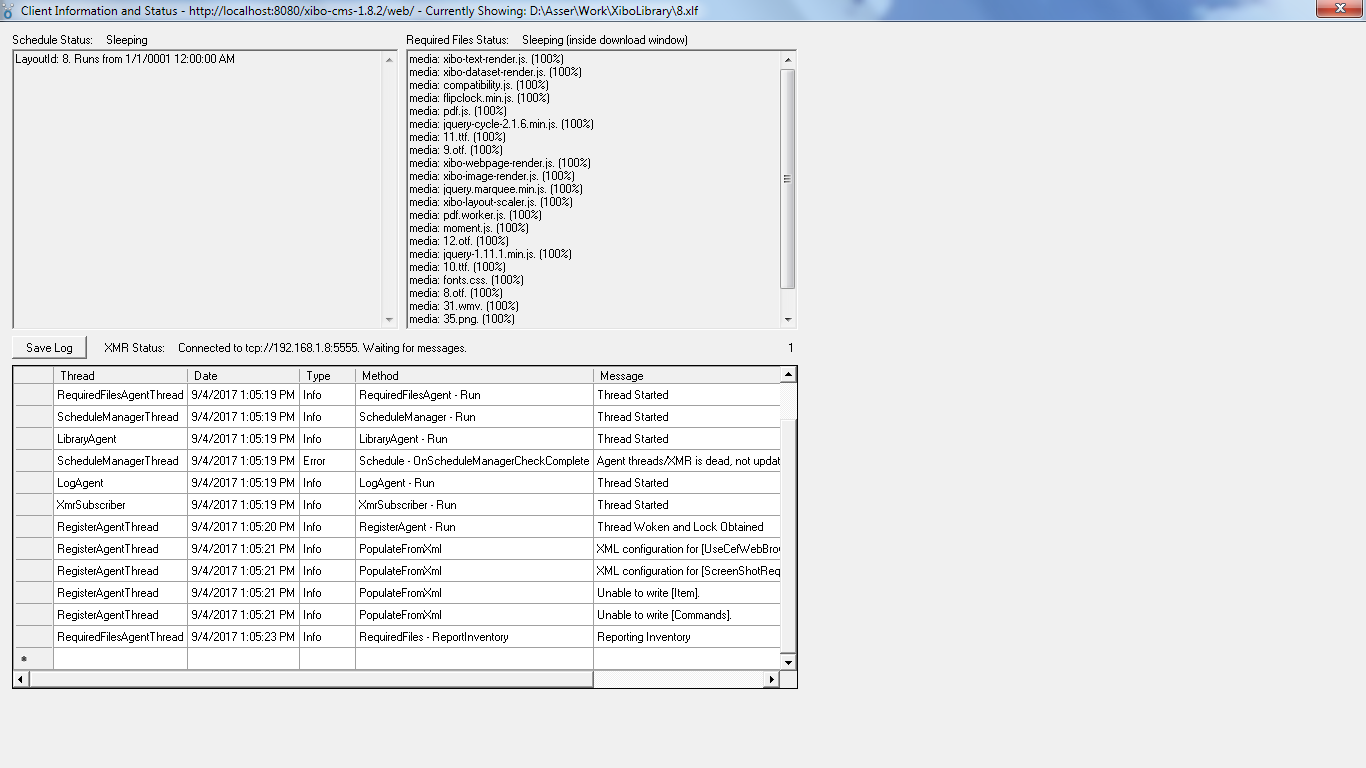This screenshot has height=768, width=1366.
Task: Select the row header of the new empty row
Action: tap(33, 659)
